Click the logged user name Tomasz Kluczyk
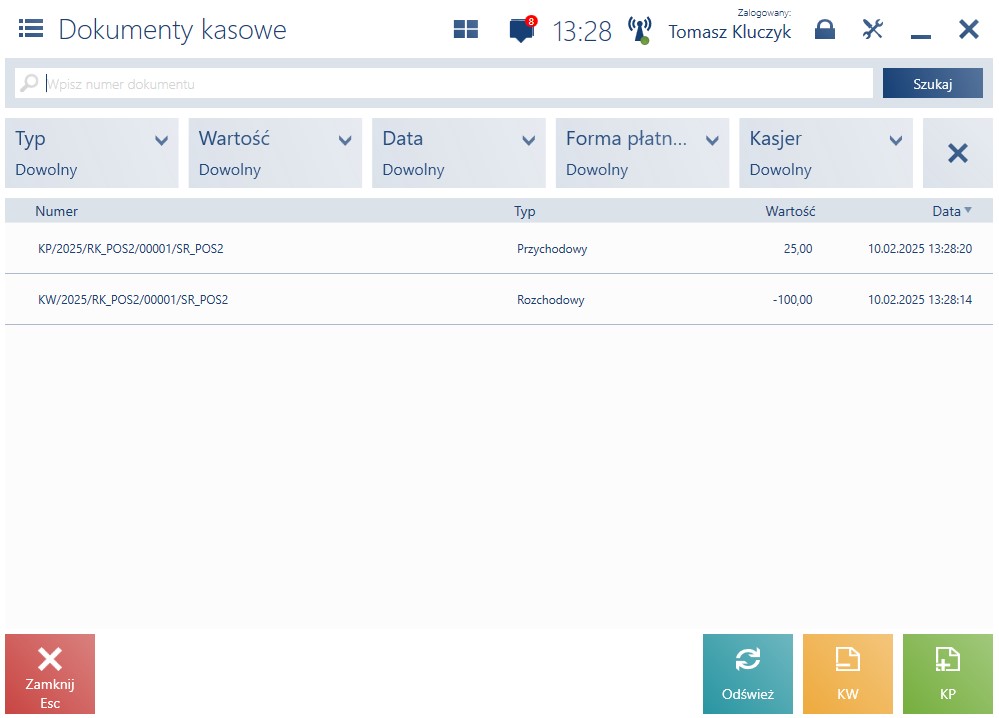Screen dimensions: 999x718 pos(729,32)
